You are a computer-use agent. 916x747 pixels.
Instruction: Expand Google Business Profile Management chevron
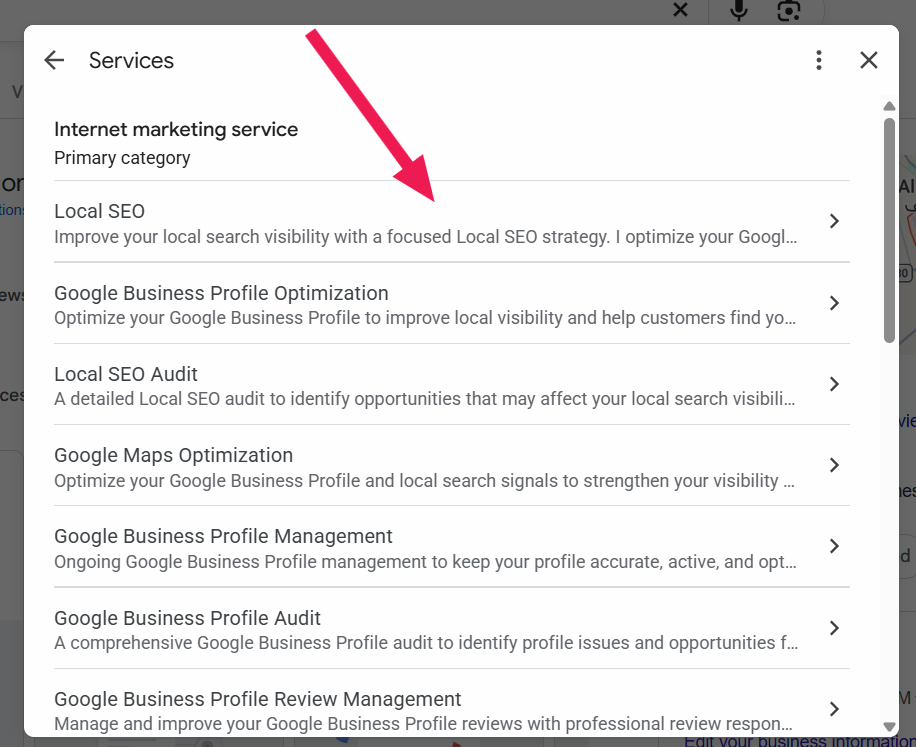click(x=834, y=547)
